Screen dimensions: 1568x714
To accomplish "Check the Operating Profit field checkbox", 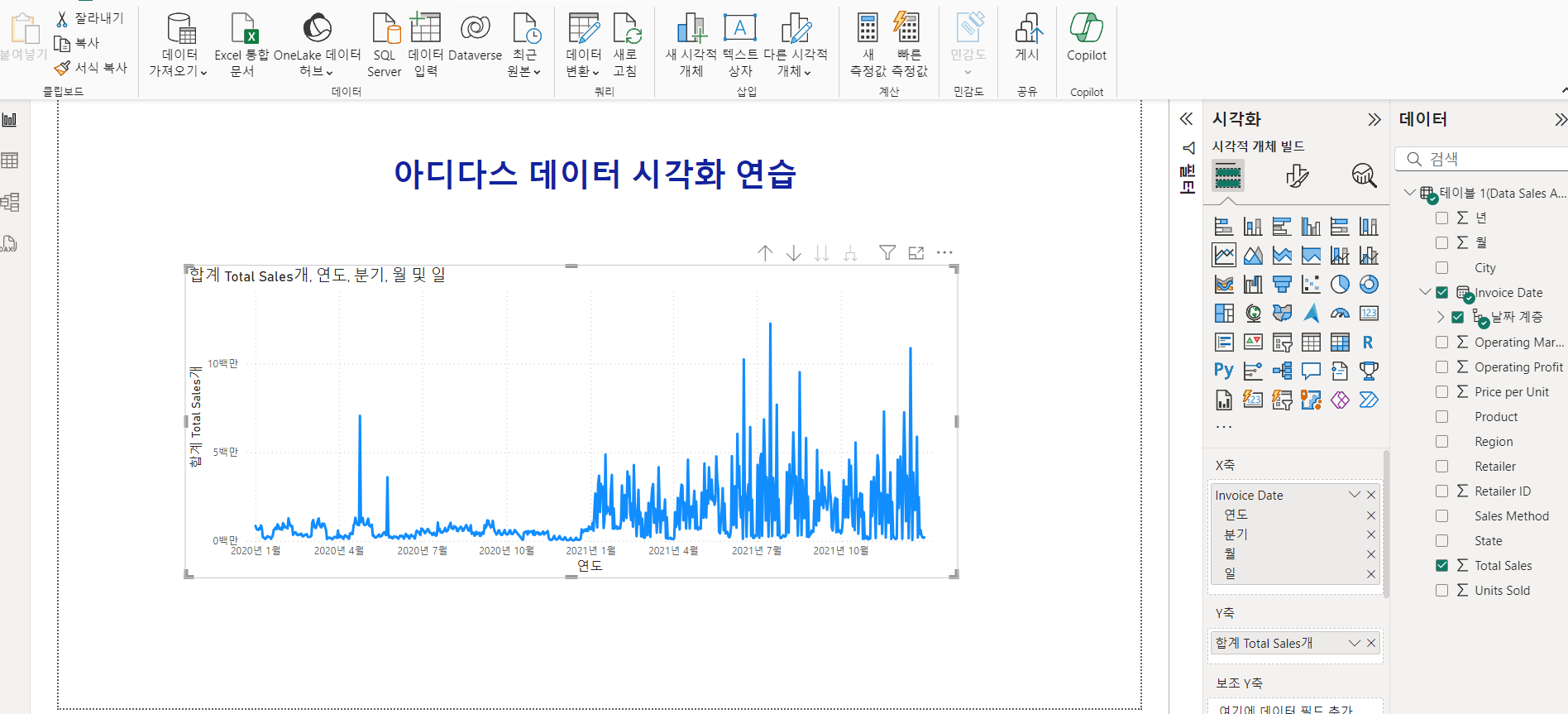I will (x=1441, y=367).
